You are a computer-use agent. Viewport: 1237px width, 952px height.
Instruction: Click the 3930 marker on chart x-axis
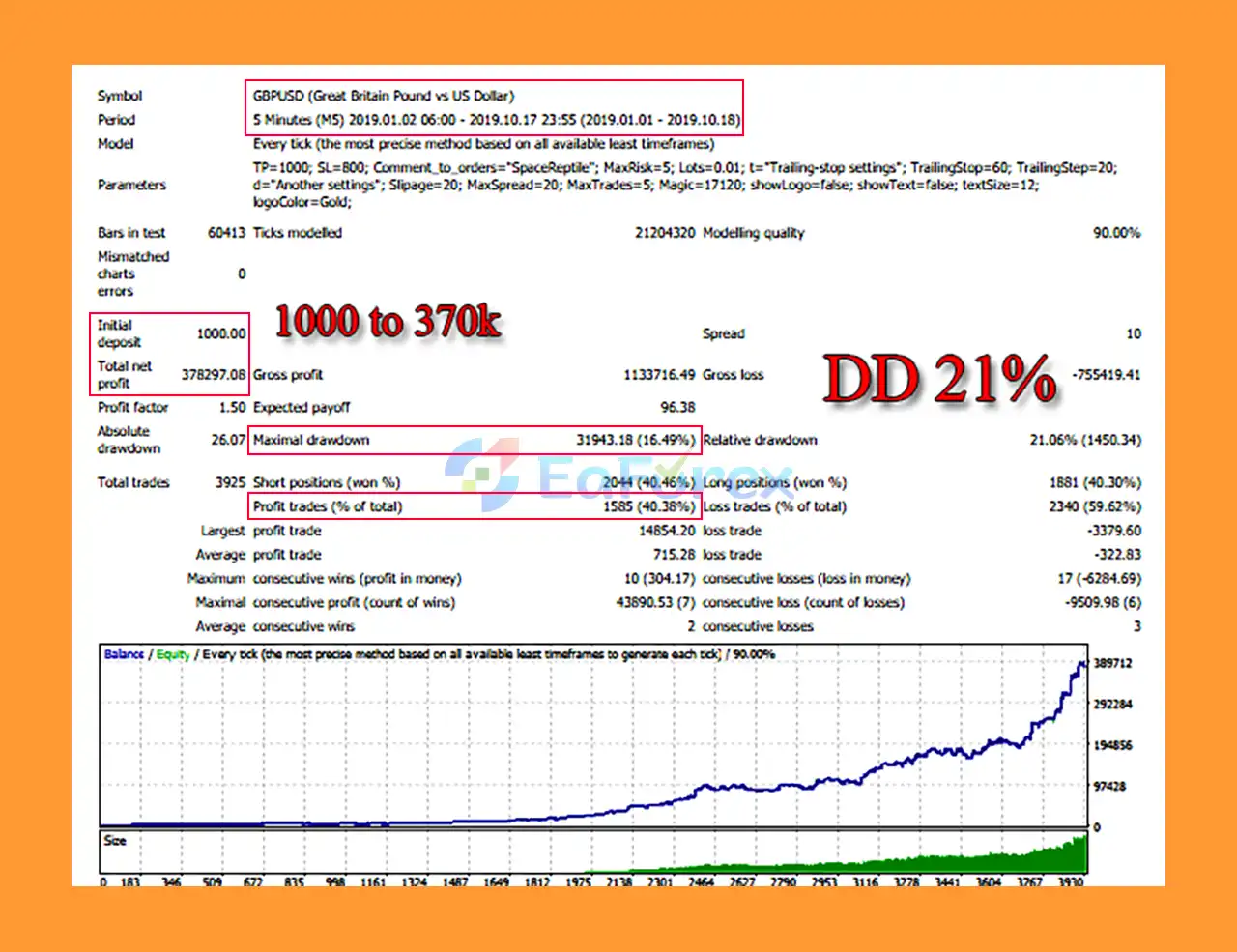1070,881
